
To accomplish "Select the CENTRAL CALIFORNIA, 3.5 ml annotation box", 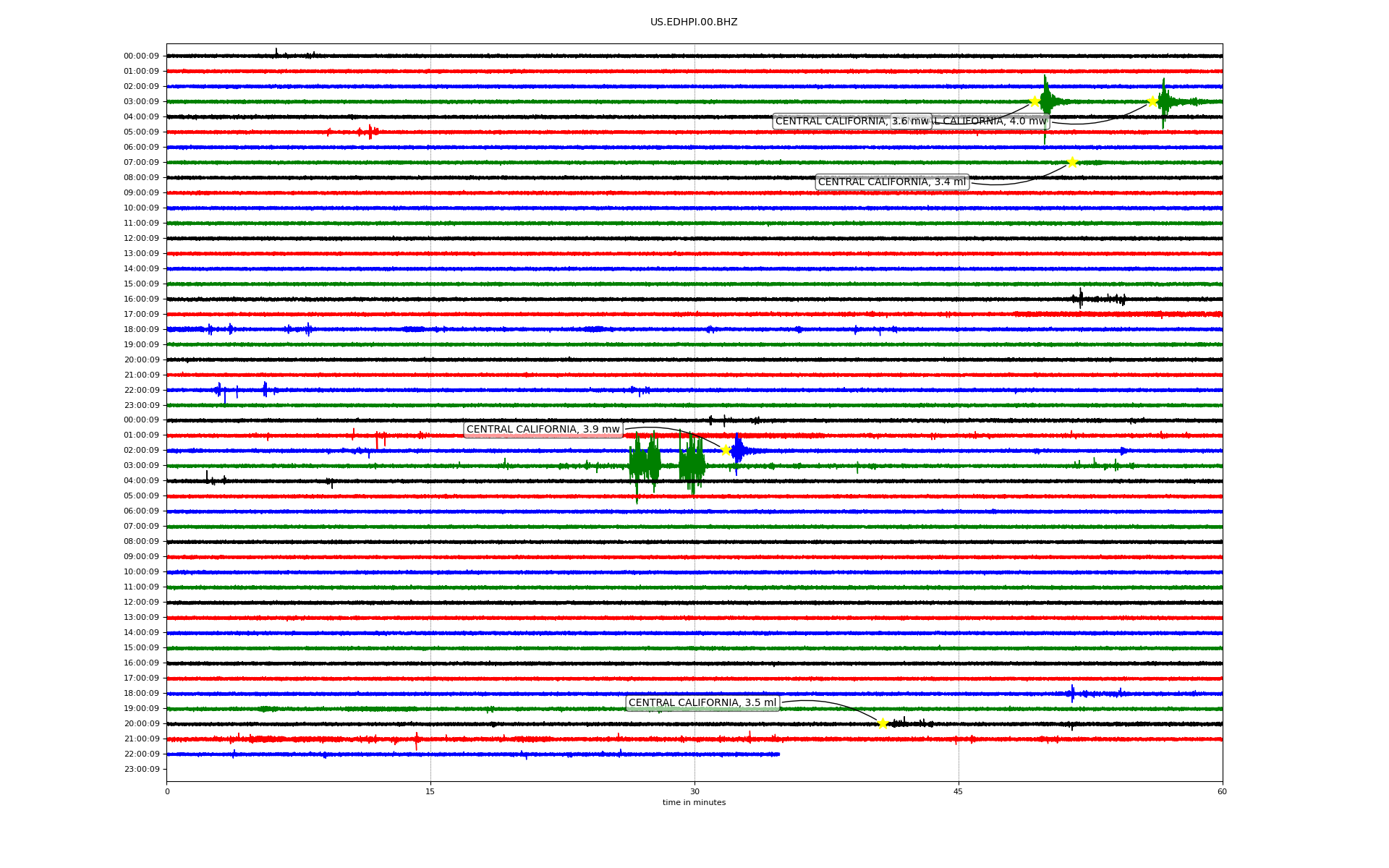I will [x=702, y=703].
